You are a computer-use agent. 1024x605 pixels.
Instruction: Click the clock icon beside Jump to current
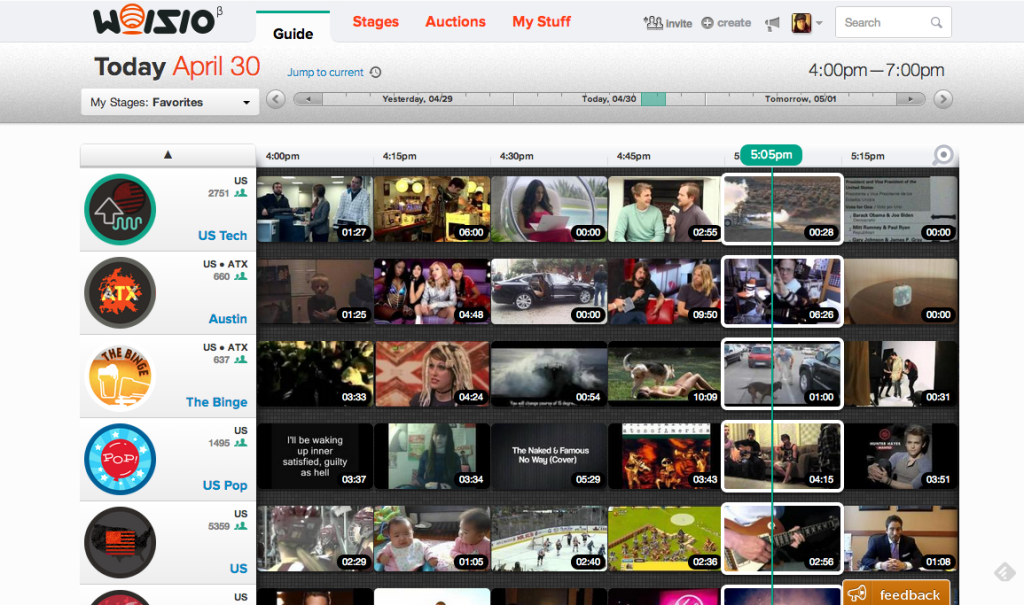375,72
